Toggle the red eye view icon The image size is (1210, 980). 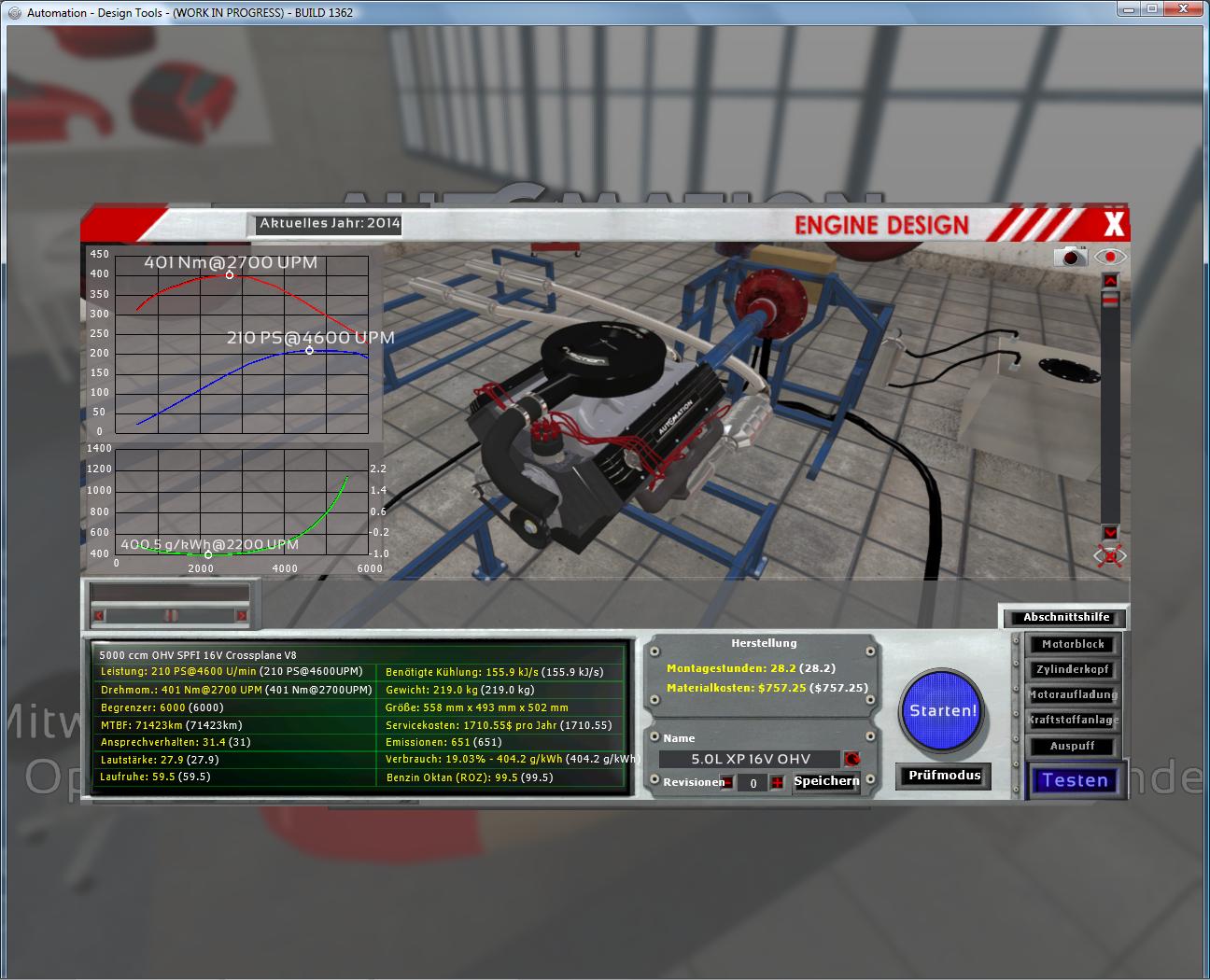click(1110, 256)
